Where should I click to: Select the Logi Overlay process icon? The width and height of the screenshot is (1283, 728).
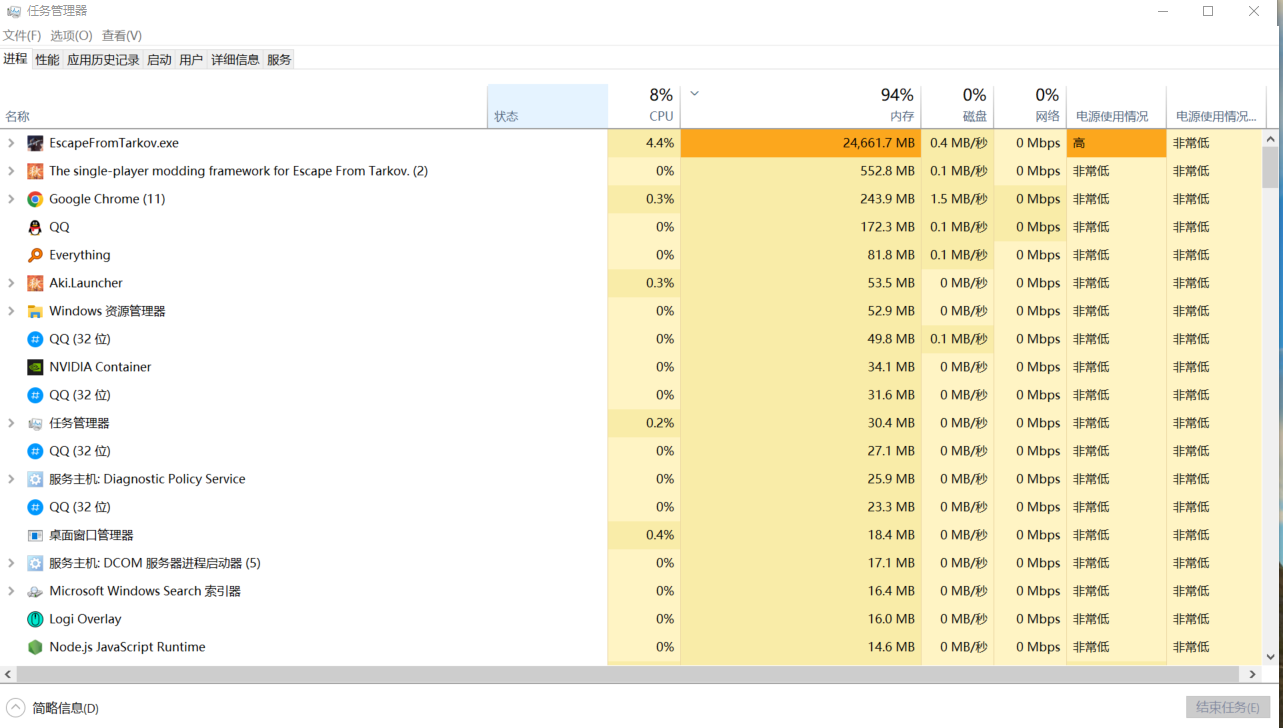(35, 619)
